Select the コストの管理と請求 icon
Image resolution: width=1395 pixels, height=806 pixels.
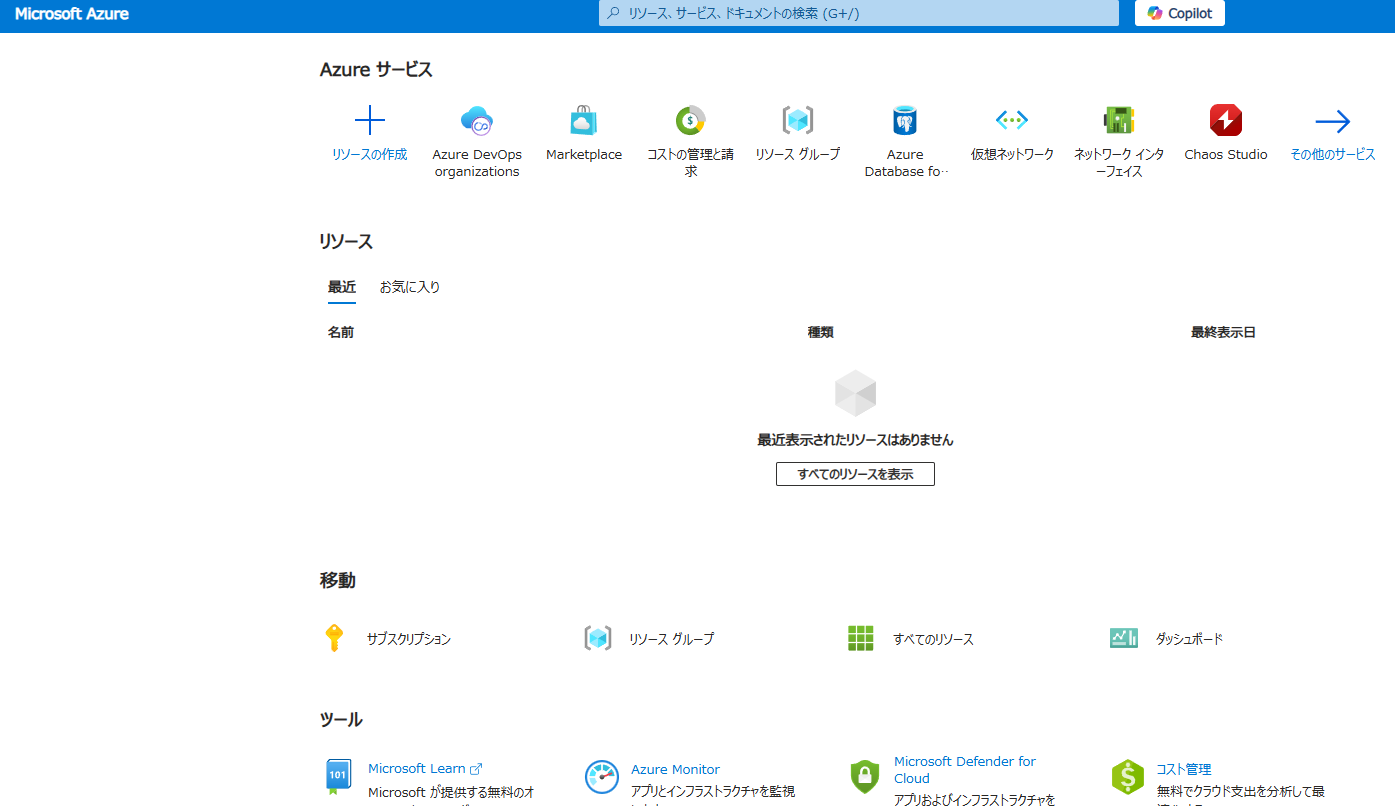(691, 120)
